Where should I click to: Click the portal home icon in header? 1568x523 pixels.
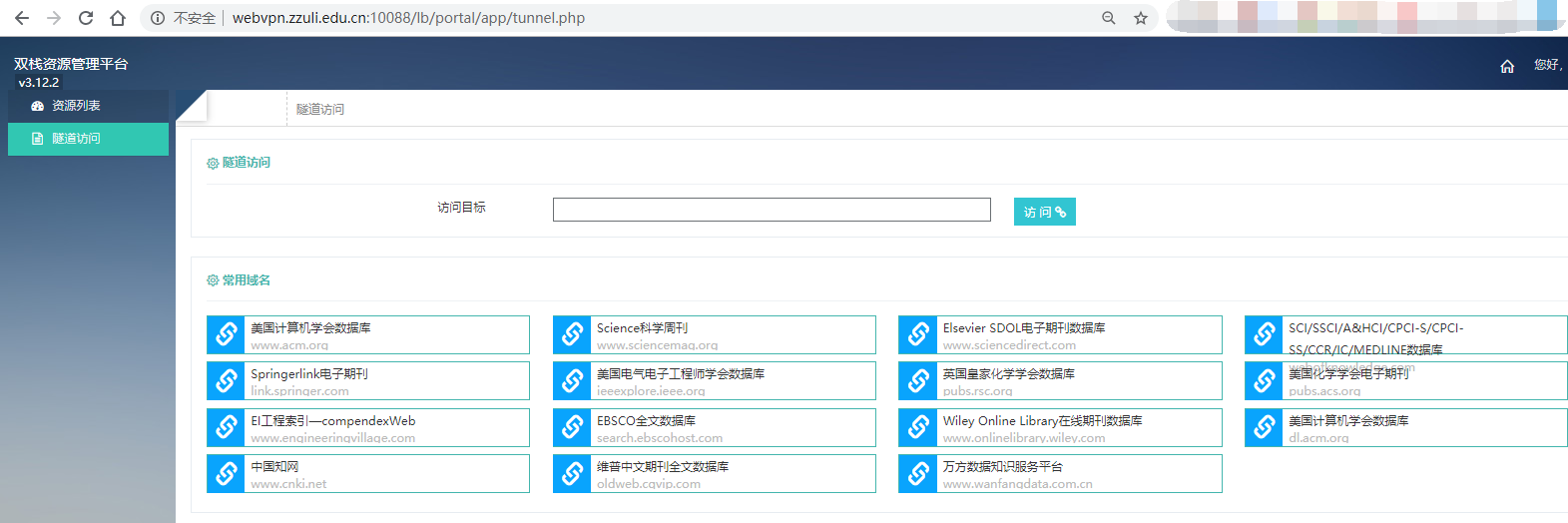click(1507, 66)
